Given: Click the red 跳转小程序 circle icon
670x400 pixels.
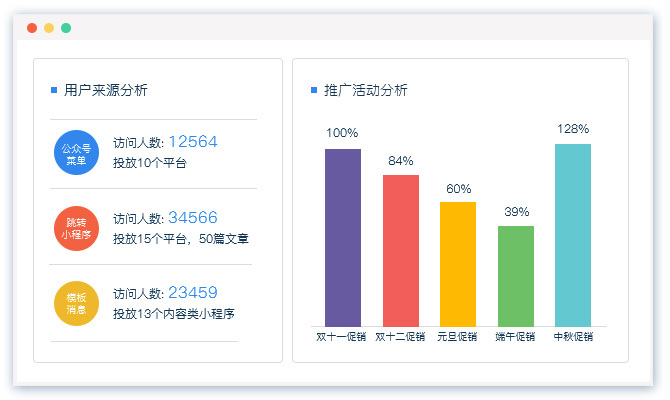Looking at the screenshot, I should click(x=77, y=228).
